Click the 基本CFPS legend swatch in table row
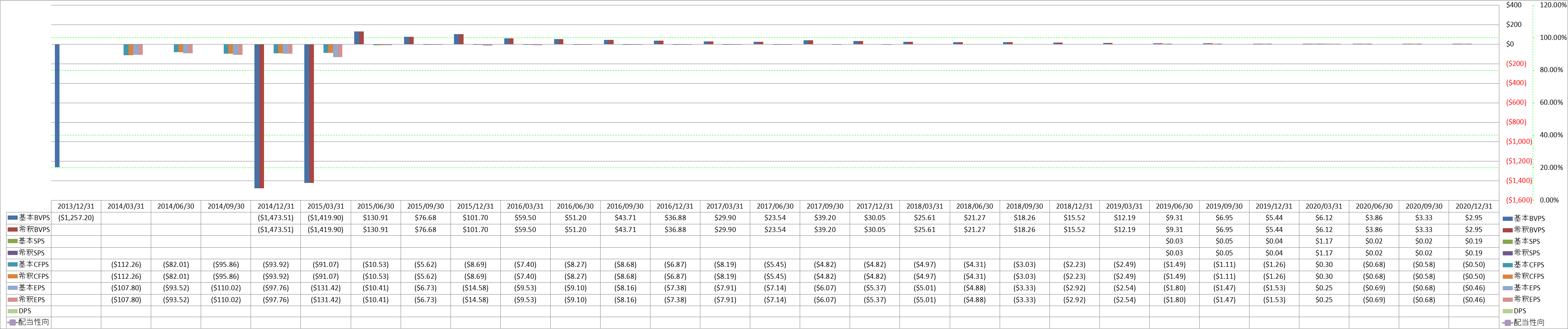 coord(12,265)
